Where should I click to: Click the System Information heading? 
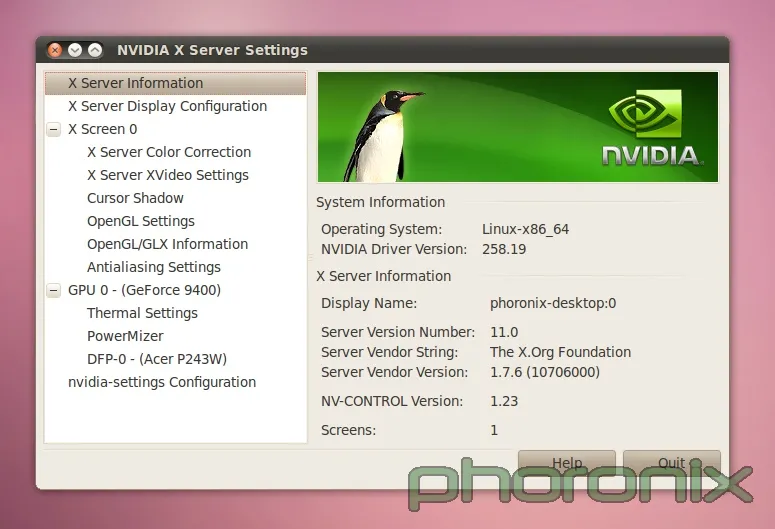[x=381, y=202]
